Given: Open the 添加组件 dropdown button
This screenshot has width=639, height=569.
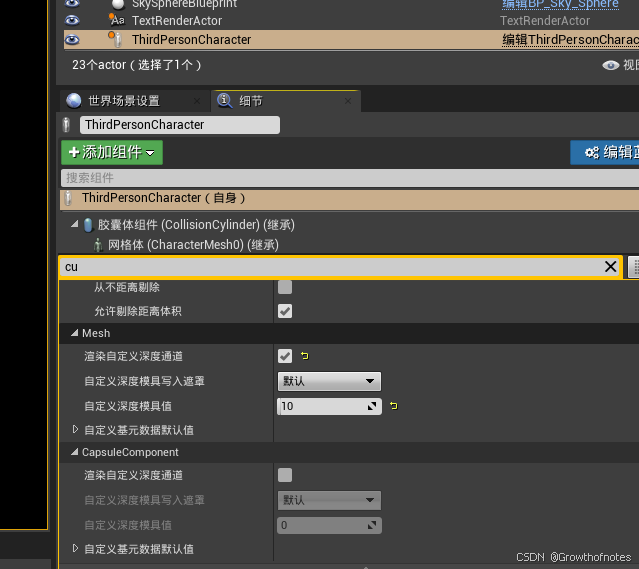Looking at the screenshot, I should pos(112,152).
